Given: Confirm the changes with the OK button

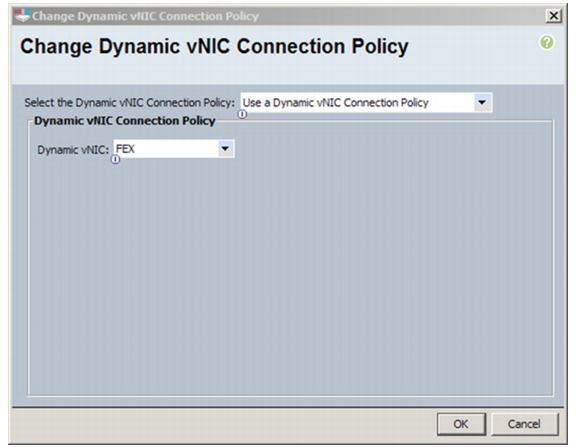Looking at the screenshot, I should click(x=461, y=424).
